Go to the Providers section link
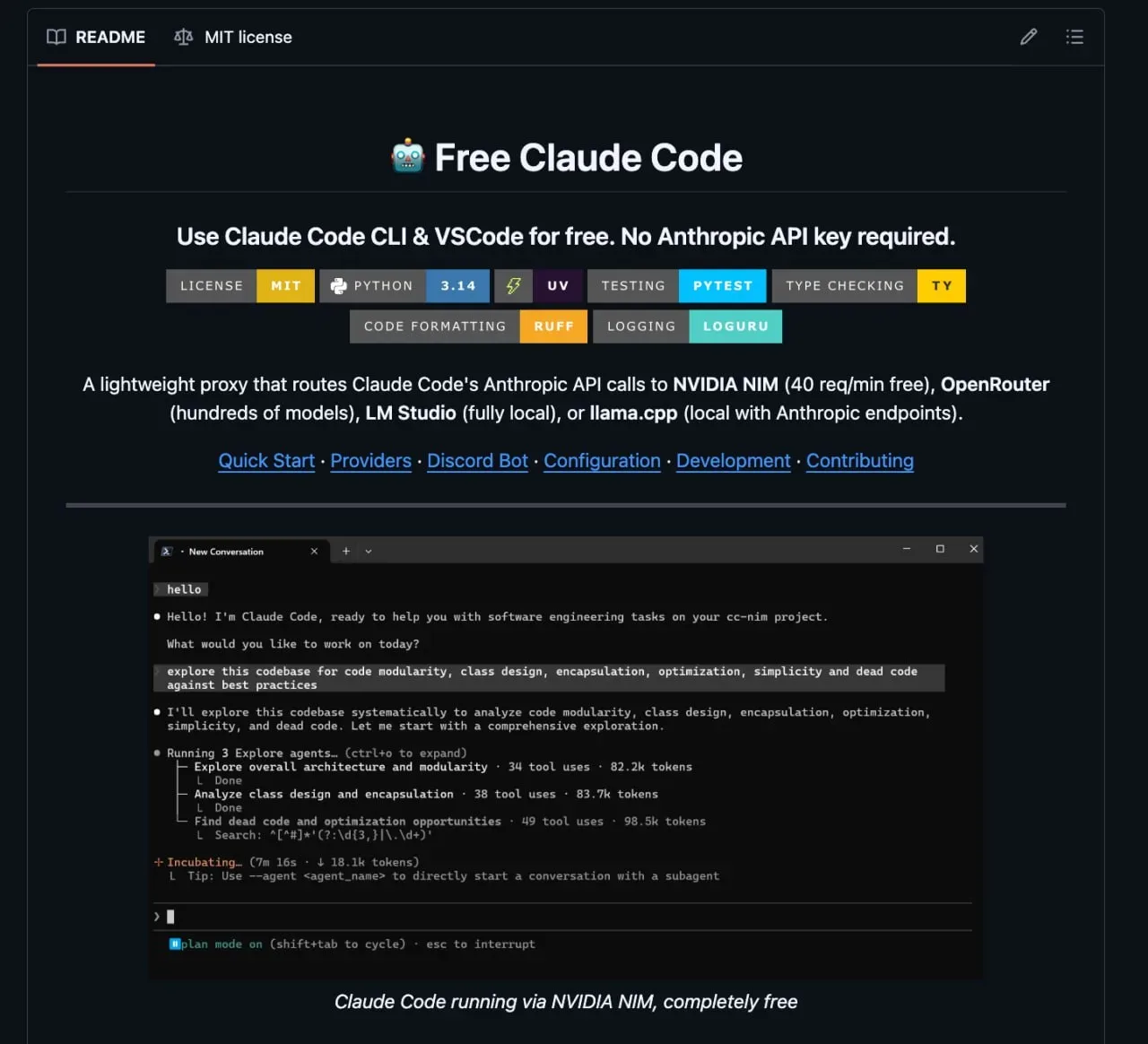This screenshot has width=1148, height=1044. [370, 461]
